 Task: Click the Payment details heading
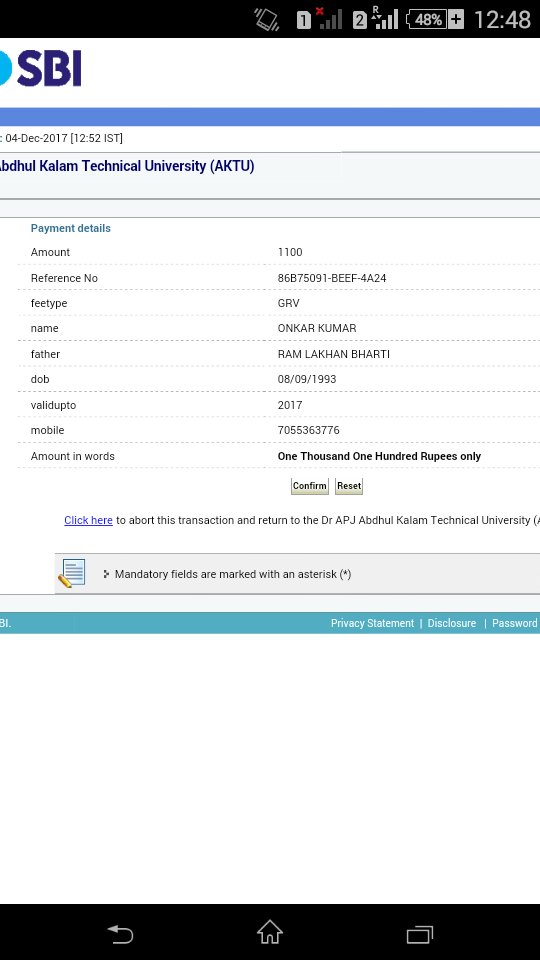70,228
